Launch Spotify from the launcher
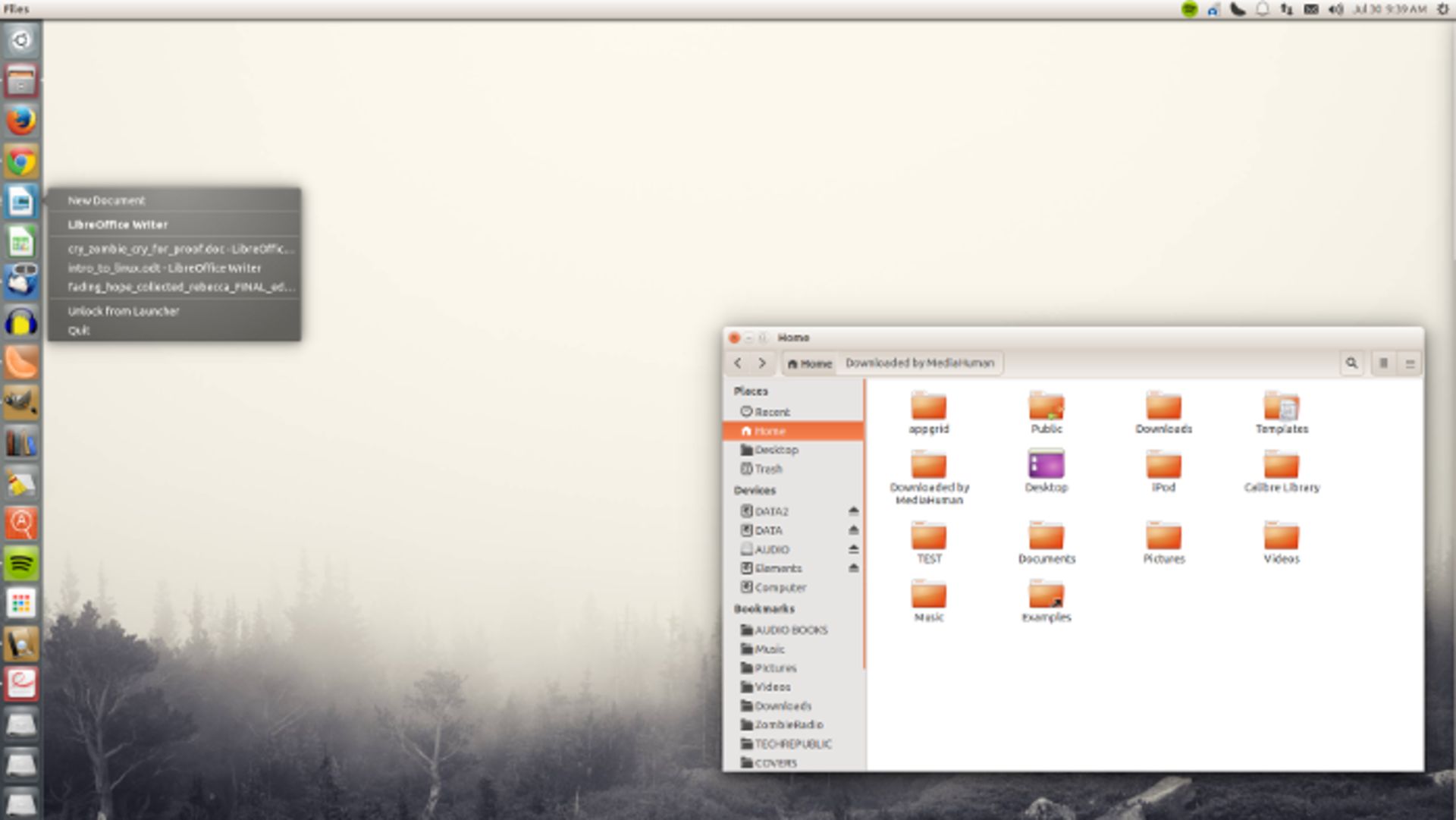The height and width of the screenshot is (820, 1456). tap(21, 564)
